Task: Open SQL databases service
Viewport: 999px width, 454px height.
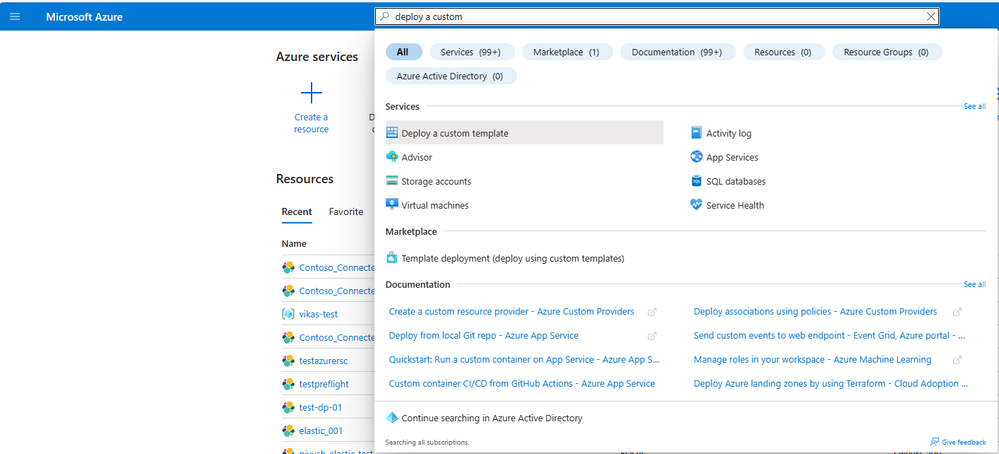Action: tap(736, 181)
